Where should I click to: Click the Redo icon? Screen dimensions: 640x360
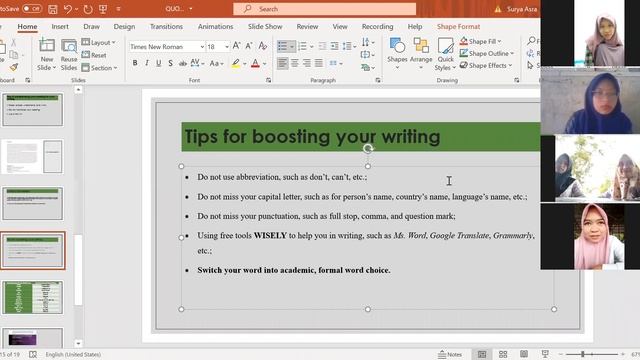(88, 9)
